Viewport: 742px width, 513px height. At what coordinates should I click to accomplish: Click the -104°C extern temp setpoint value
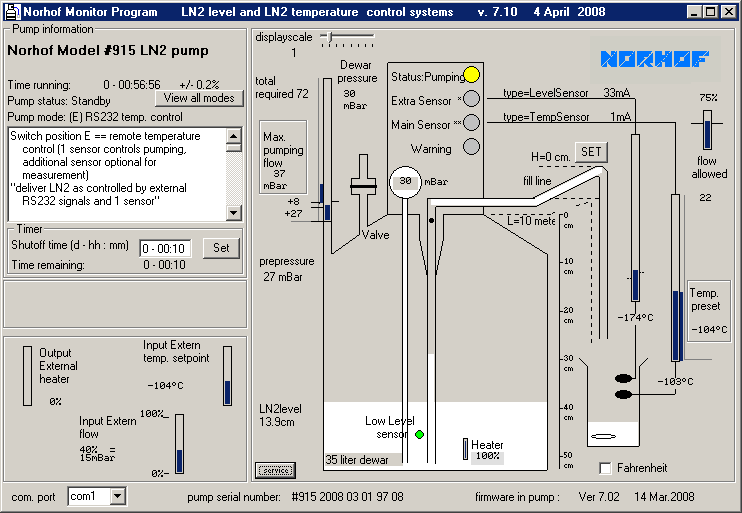[x=165, y=386]
